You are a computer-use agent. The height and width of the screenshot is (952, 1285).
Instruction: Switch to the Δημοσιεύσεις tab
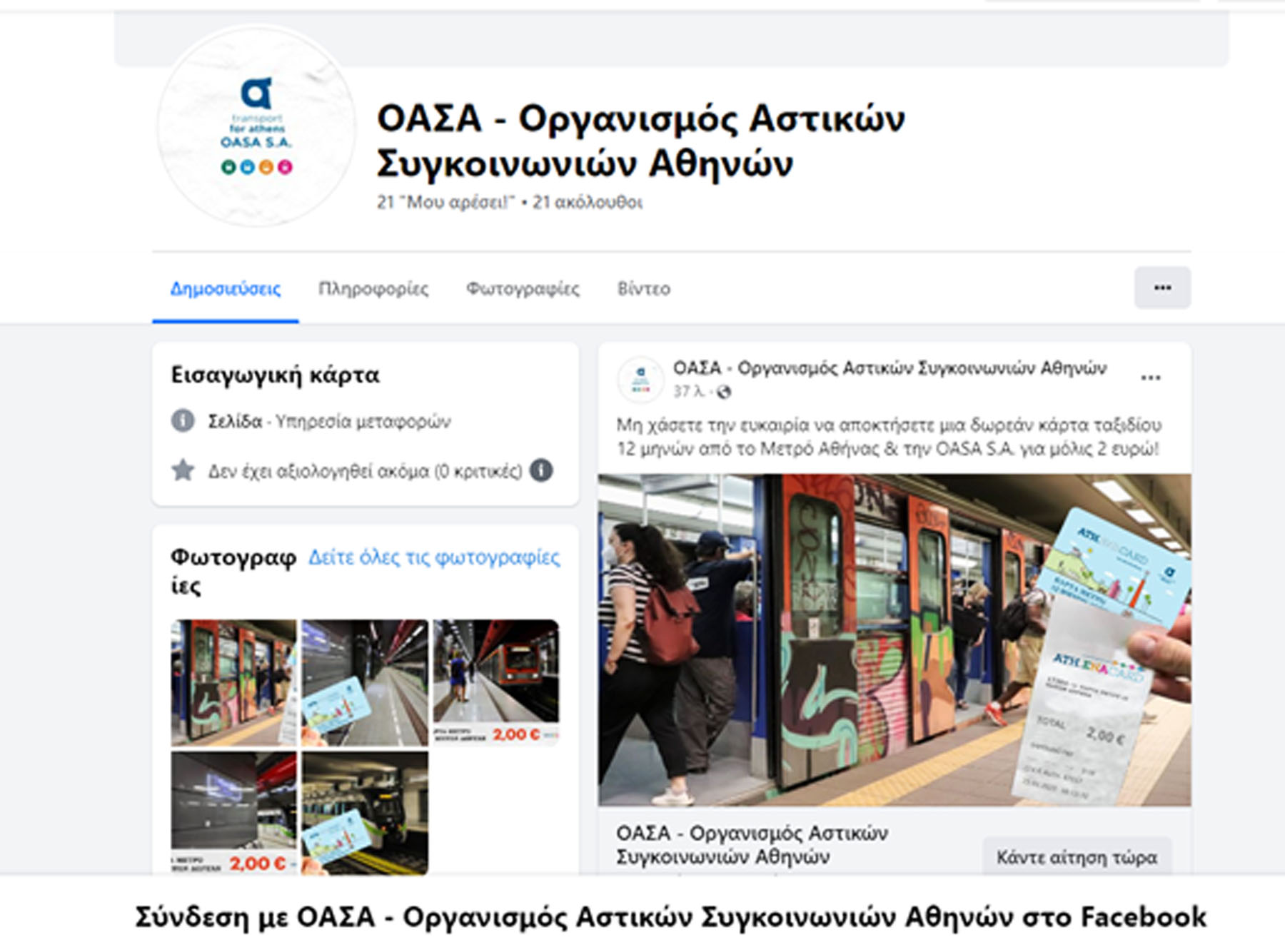click(x=225, y=289)
